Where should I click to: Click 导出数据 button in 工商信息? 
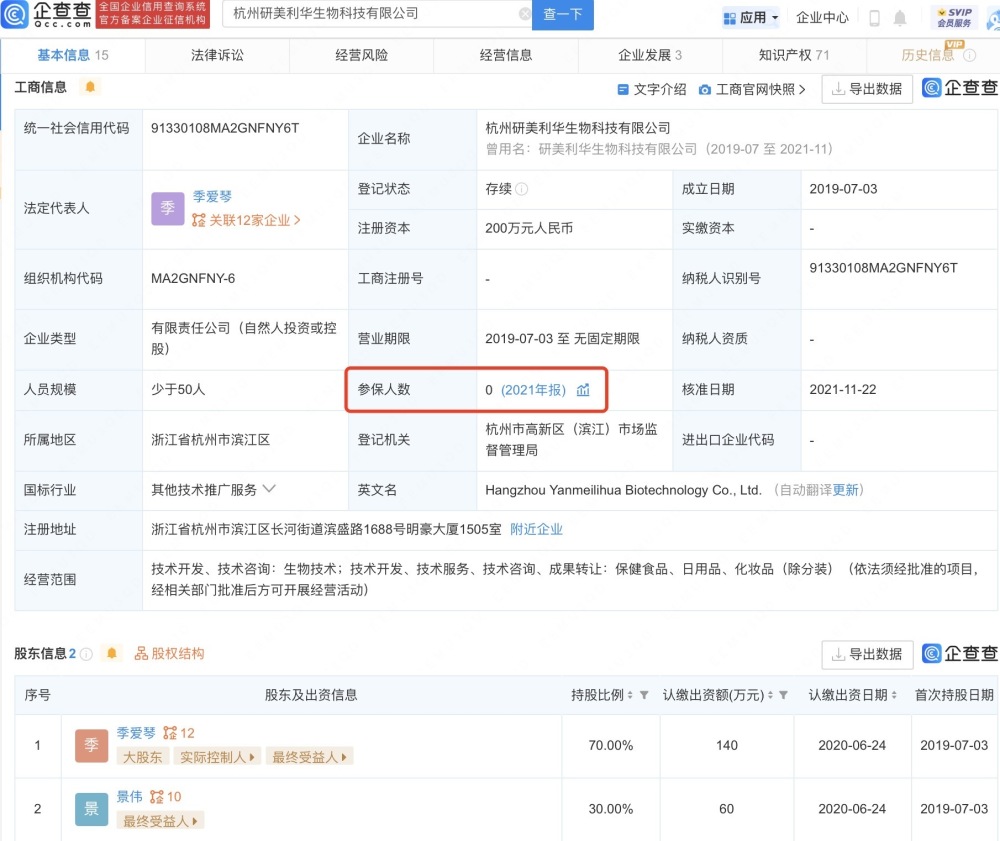(x=867, y=89)
